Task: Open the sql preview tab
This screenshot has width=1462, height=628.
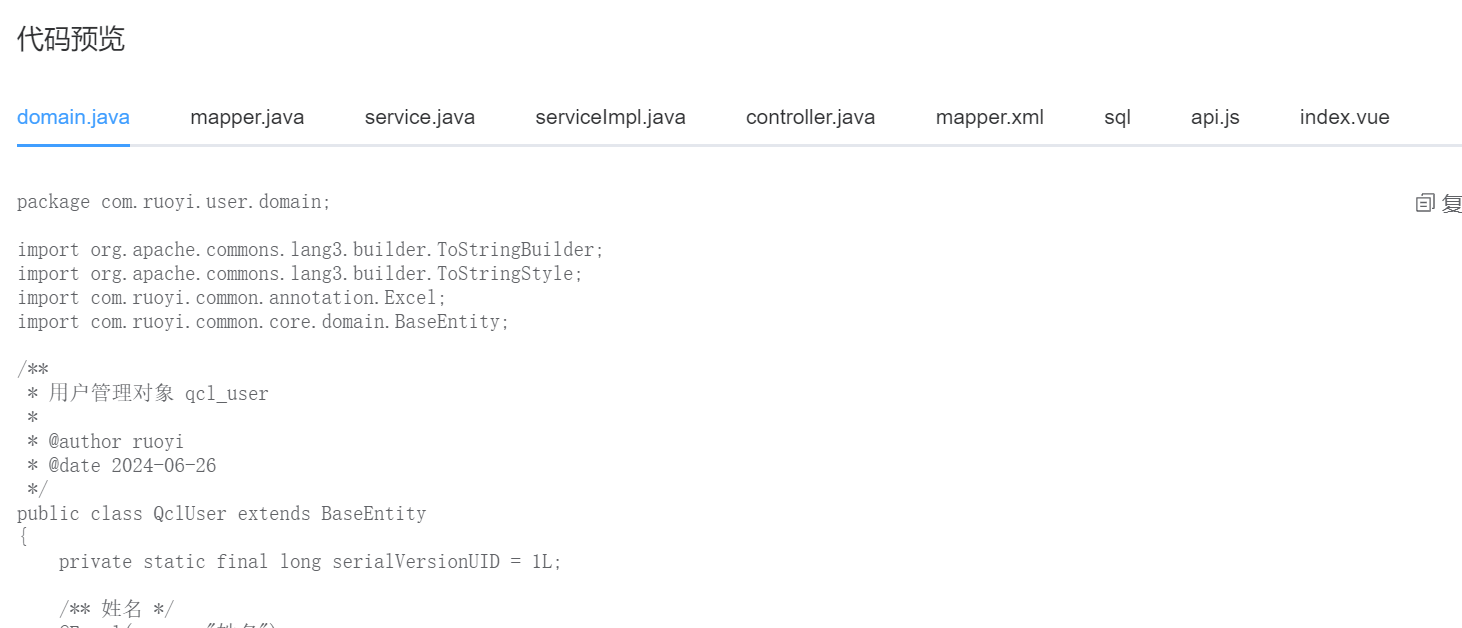Action: tap(1117, 117)
